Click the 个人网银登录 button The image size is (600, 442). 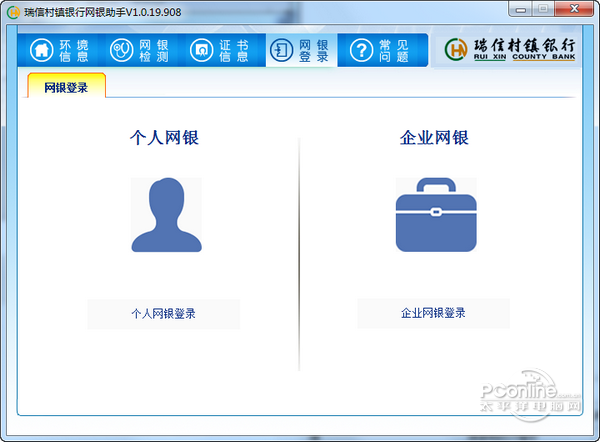(x=164, y=314)
